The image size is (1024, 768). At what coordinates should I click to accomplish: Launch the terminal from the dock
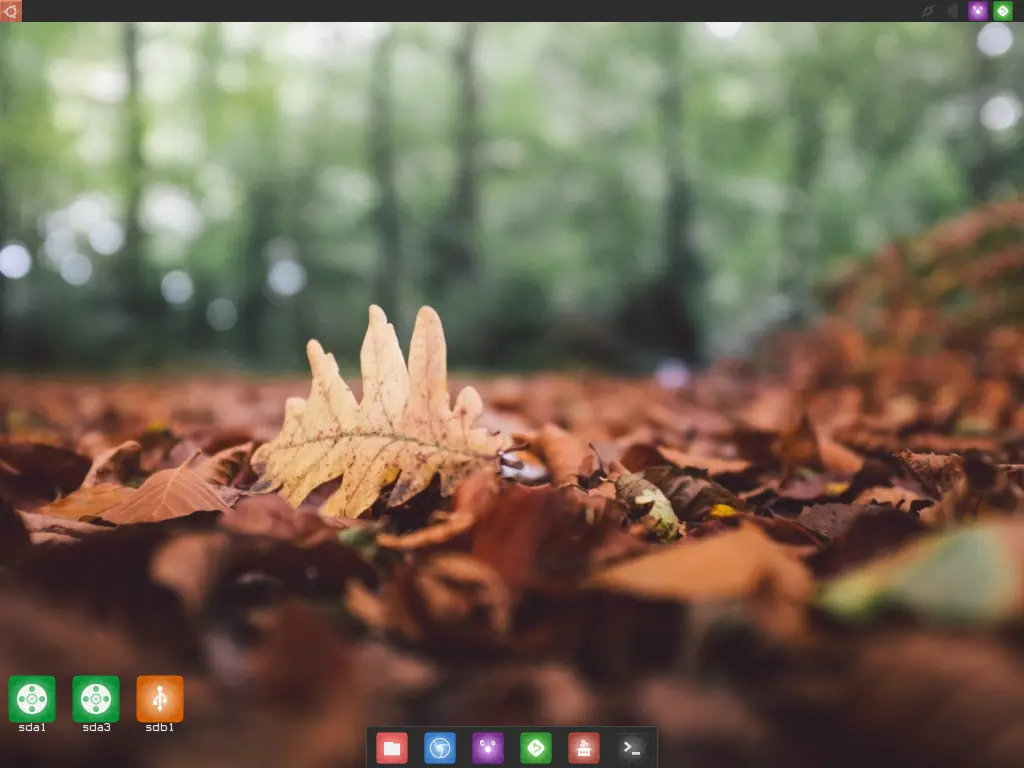(632, 748)
